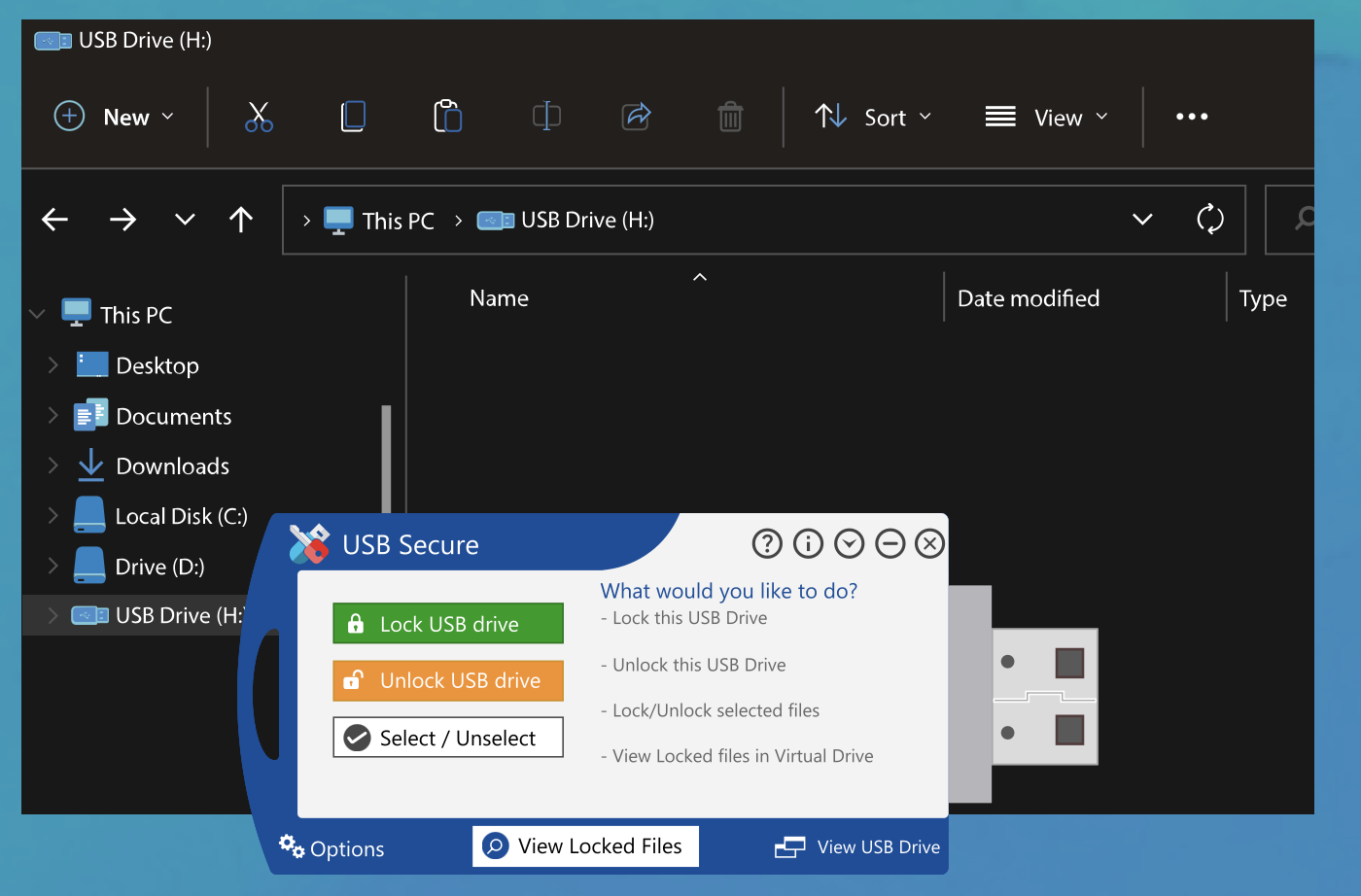Go up one folder level arrow
The width and height of the screenshot is (1361, 896).
241,220
